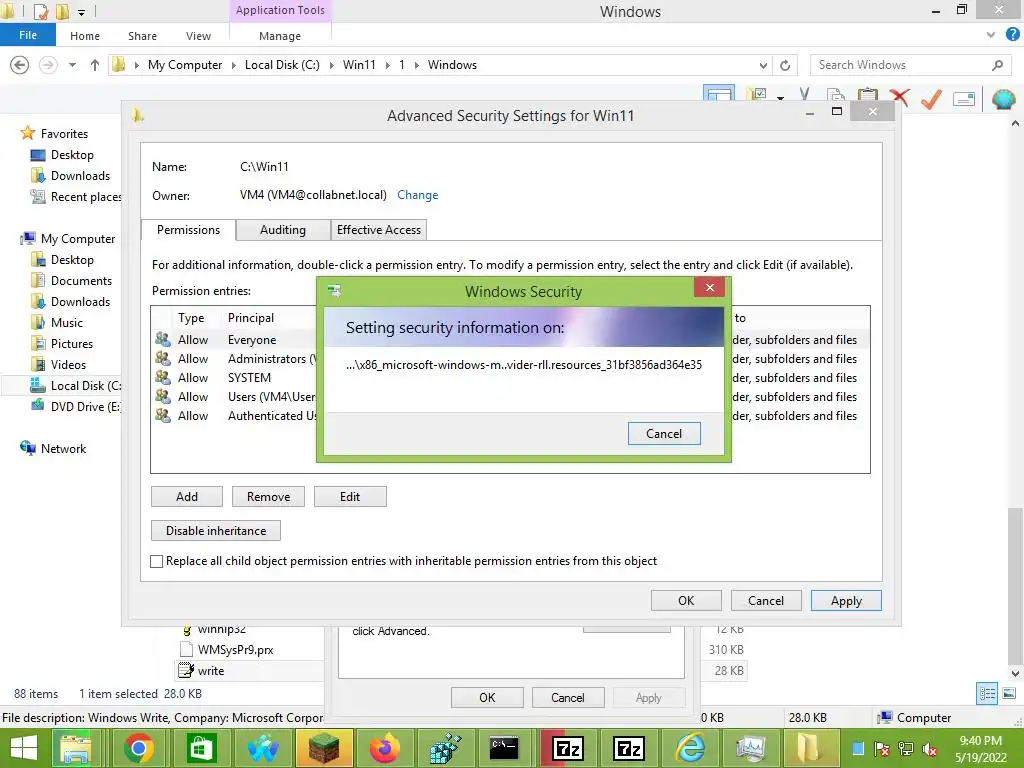Cancel the Windows Security progress dialog

[664, 434]
